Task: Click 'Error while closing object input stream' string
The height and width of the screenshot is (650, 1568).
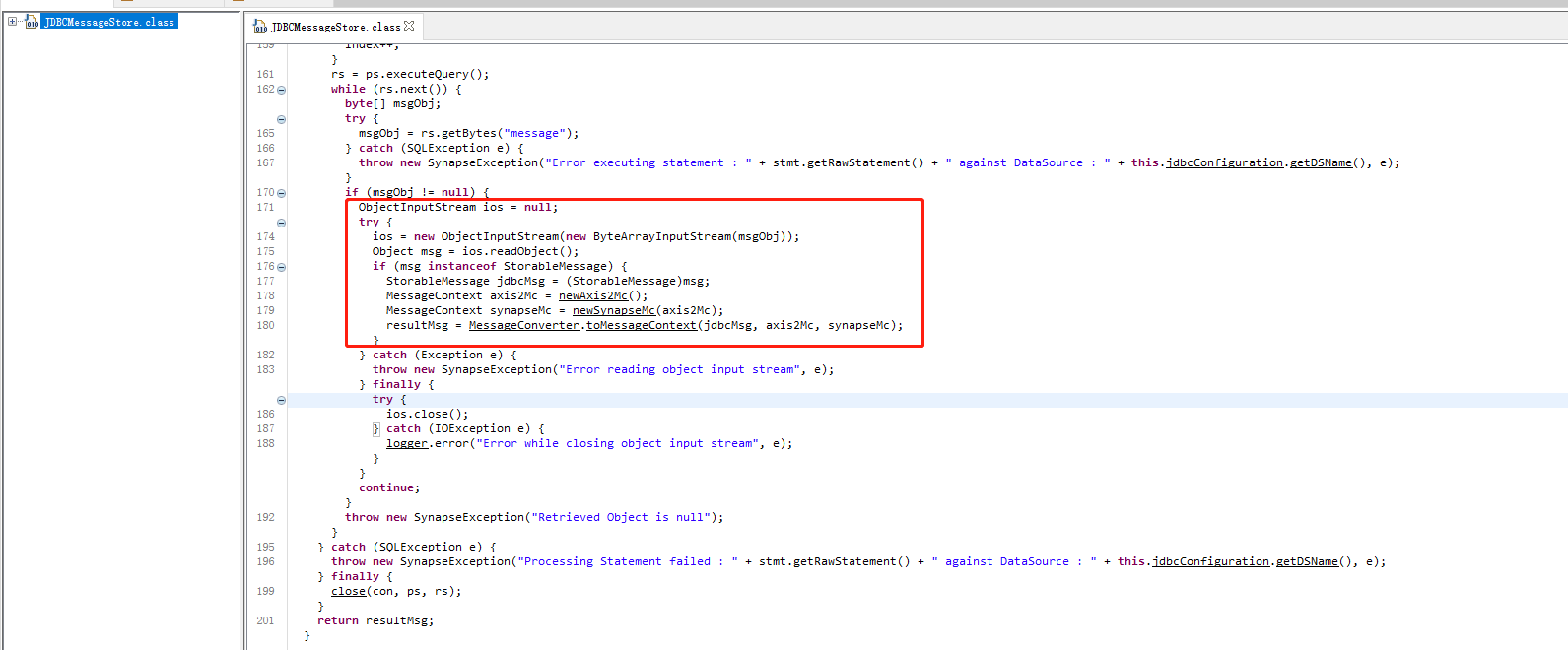Action: click(x=618, y=443)
